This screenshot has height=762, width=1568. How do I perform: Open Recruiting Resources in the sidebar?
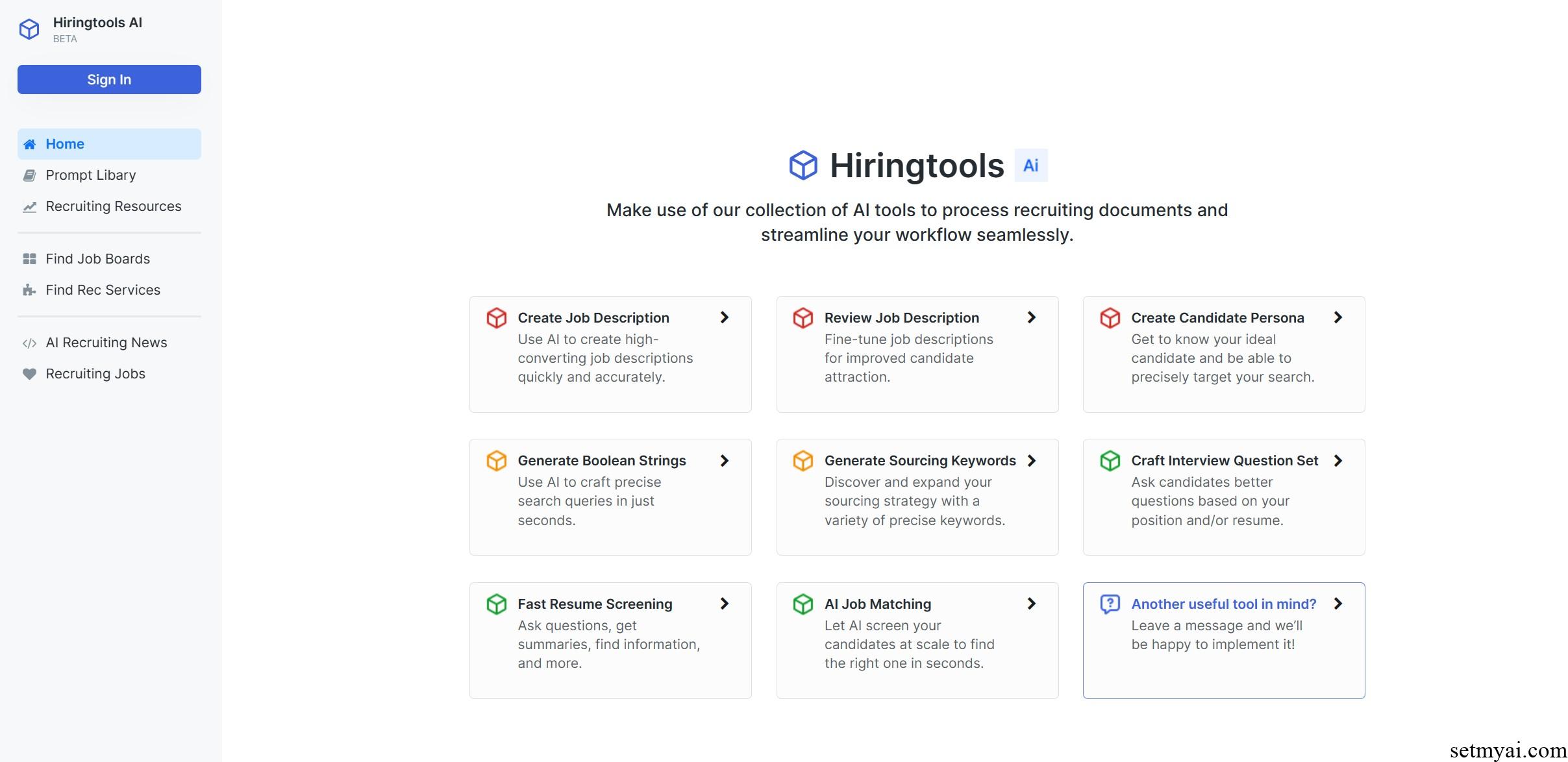coord(109,206)
